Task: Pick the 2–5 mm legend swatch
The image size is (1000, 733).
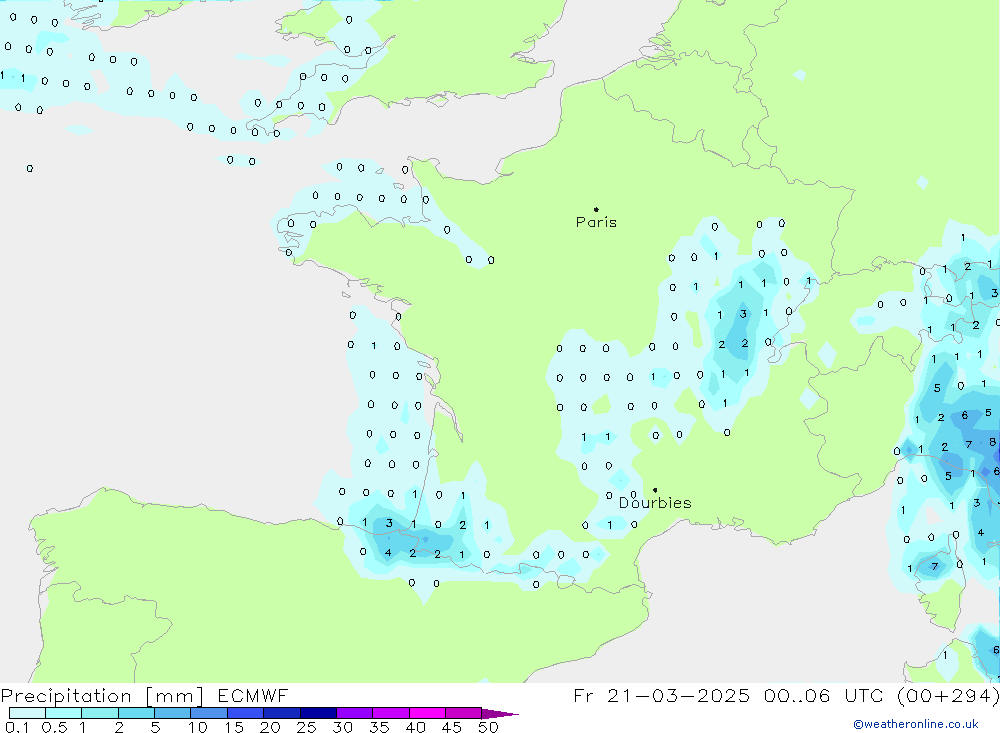Action: coord(136,713)
